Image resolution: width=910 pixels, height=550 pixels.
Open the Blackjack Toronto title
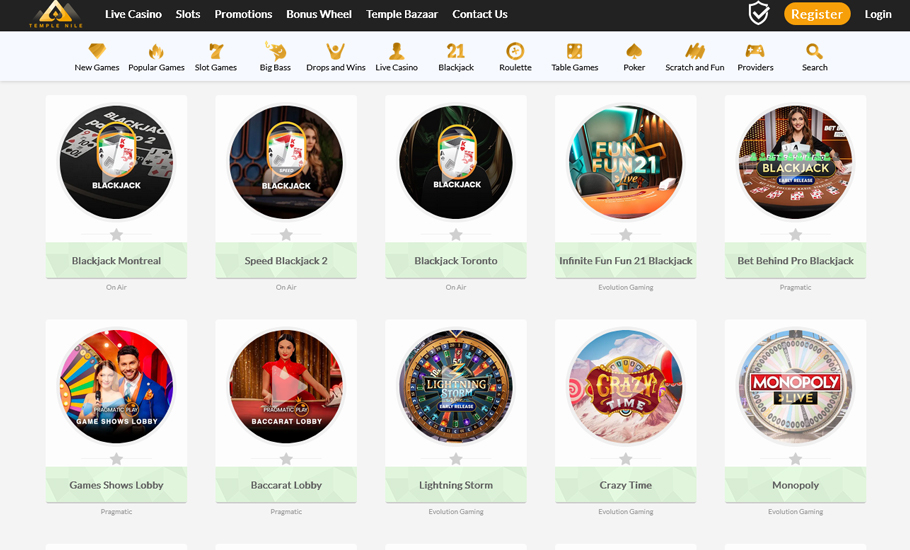[456, 260]
